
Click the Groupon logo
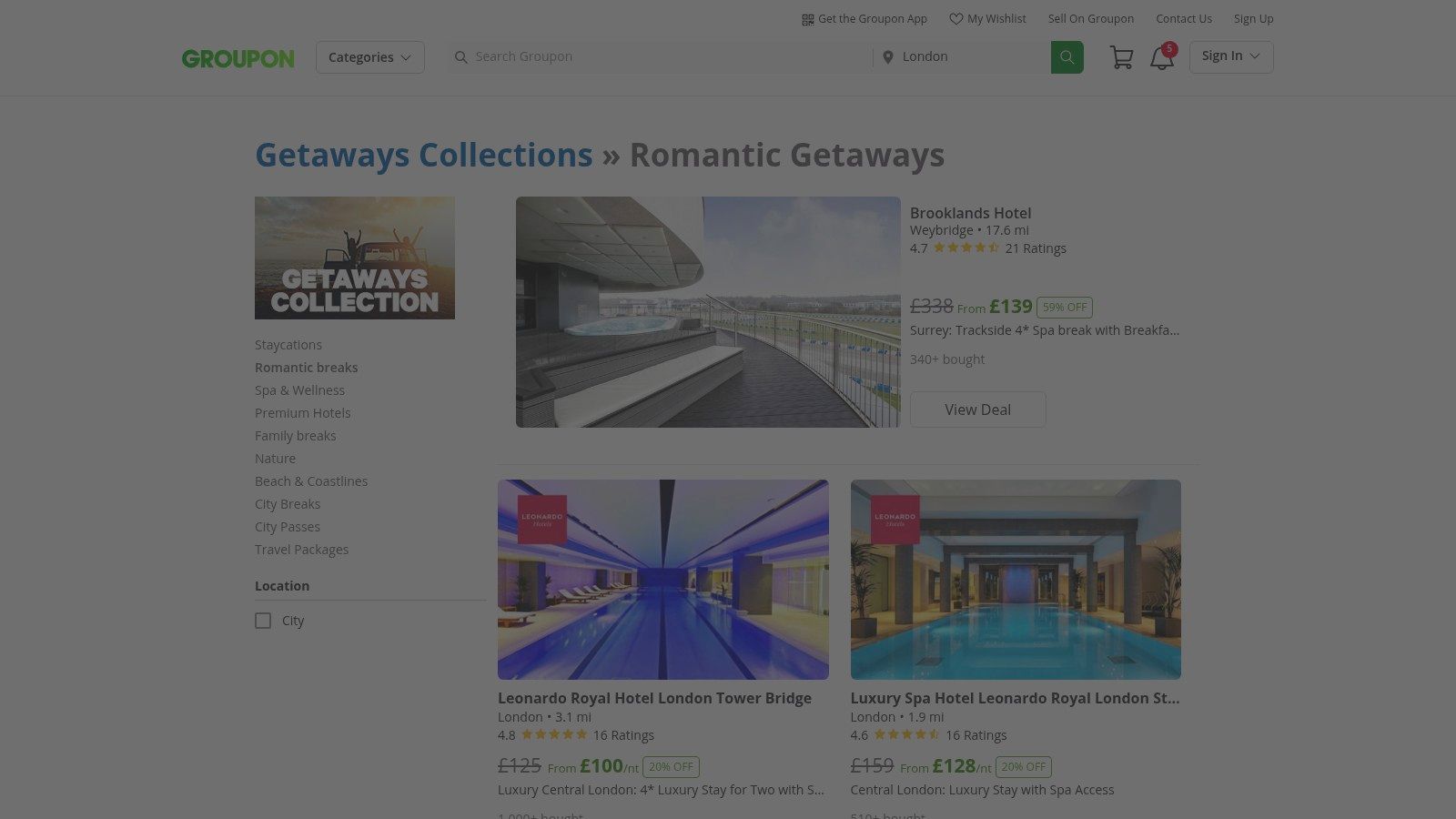(238, 58)
